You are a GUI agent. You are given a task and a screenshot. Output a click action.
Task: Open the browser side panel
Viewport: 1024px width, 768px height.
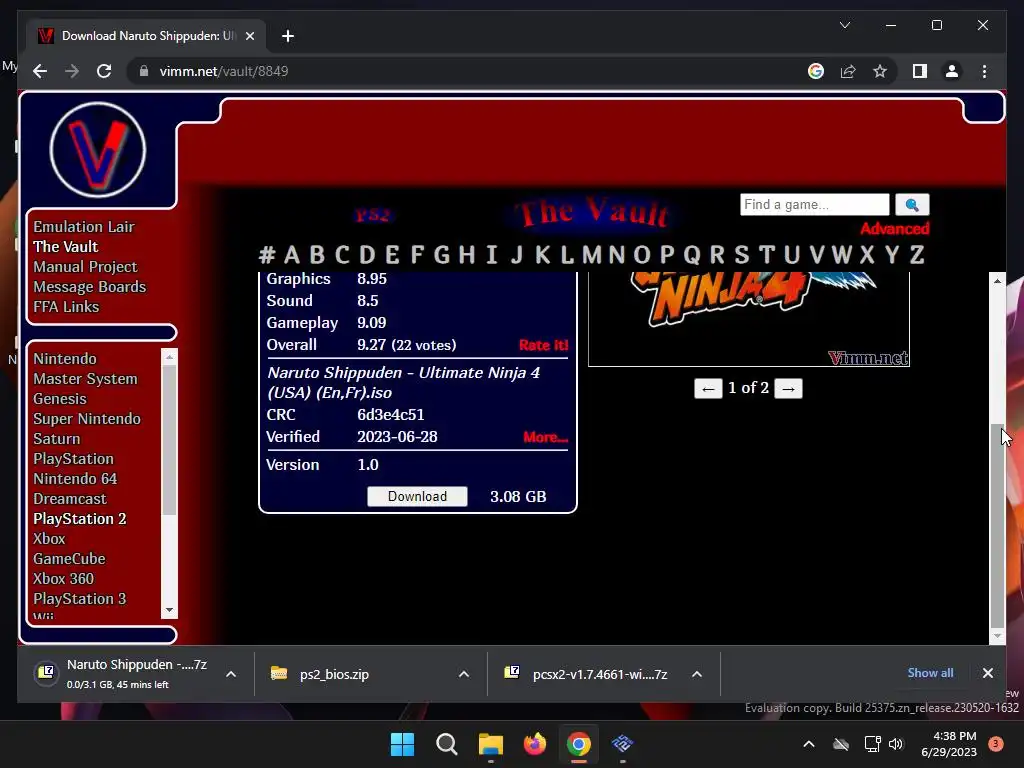point(920,71)
